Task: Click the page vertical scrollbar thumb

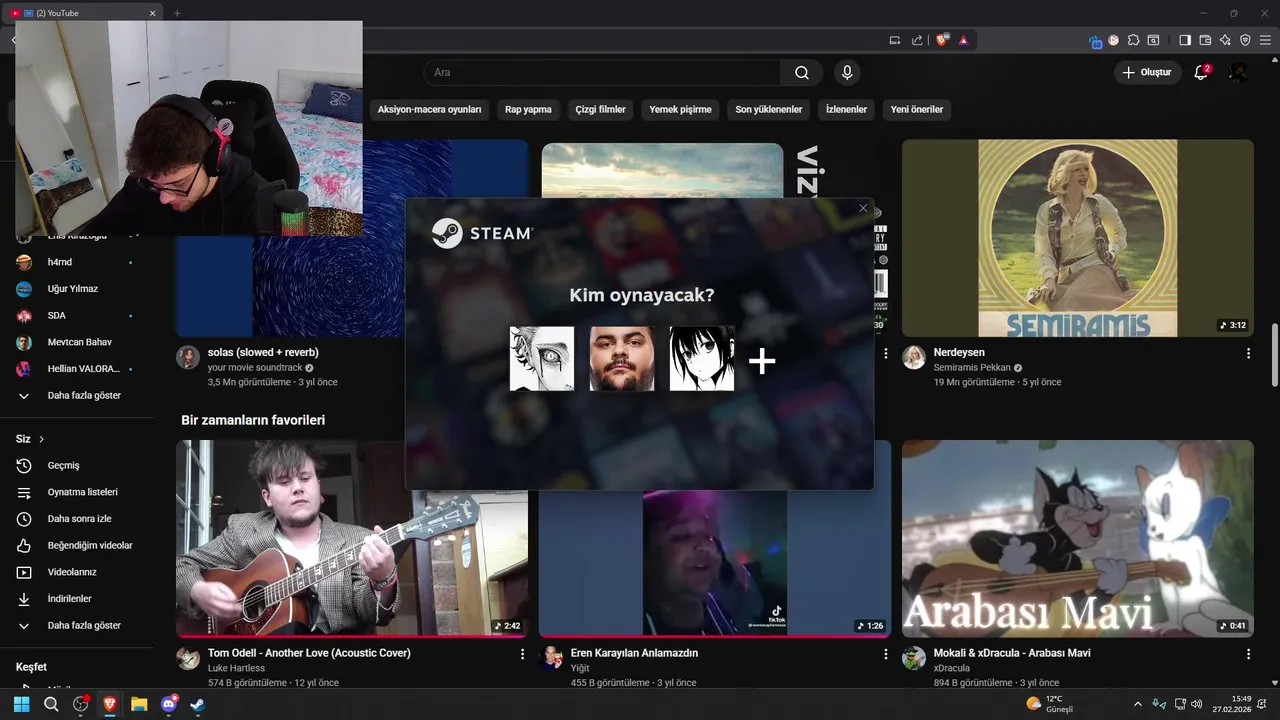Action: (x=1274, y=355)
